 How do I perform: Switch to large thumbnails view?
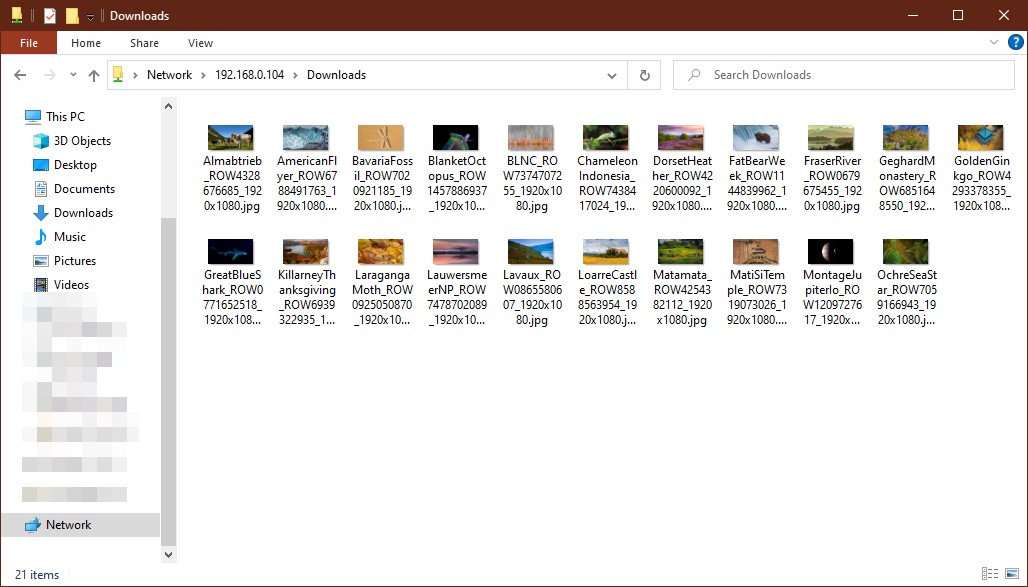click(x=1011, y=574)
